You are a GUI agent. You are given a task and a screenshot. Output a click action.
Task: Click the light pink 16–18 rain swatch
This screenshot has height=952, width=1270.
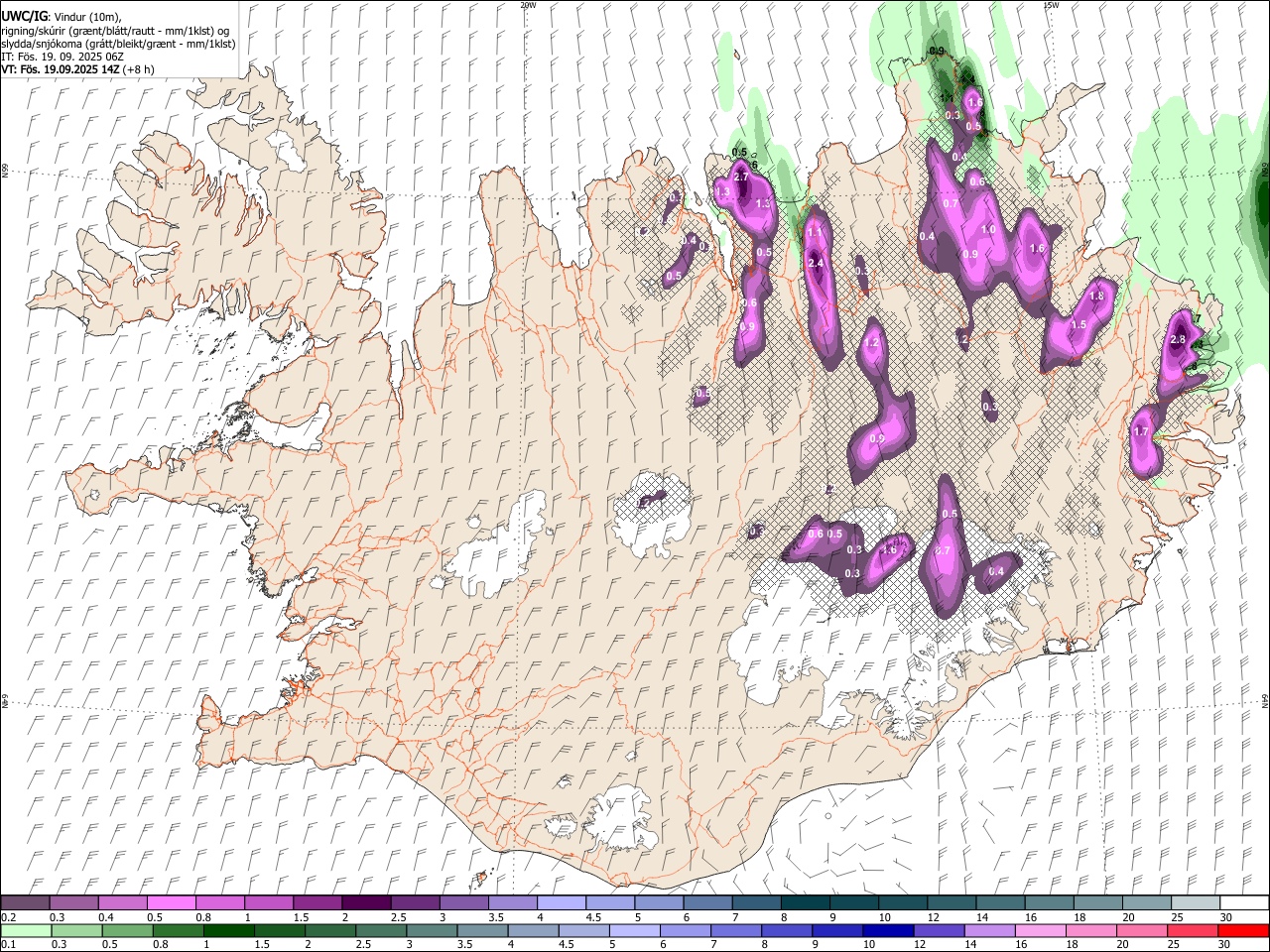[1042, 931]
